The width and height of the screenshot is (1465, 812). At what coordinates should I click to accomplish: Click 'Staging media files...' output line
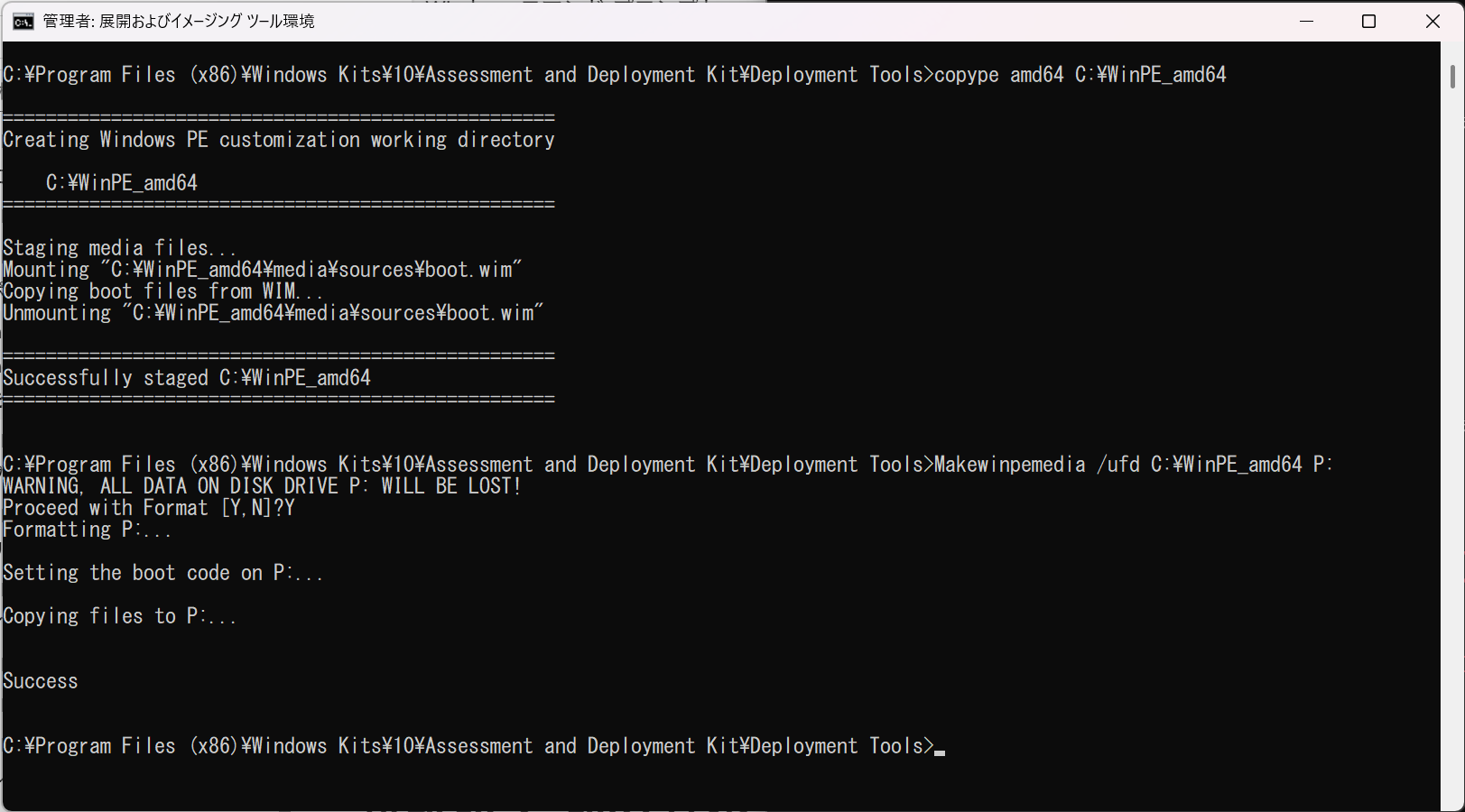click(x=119, y=248)
